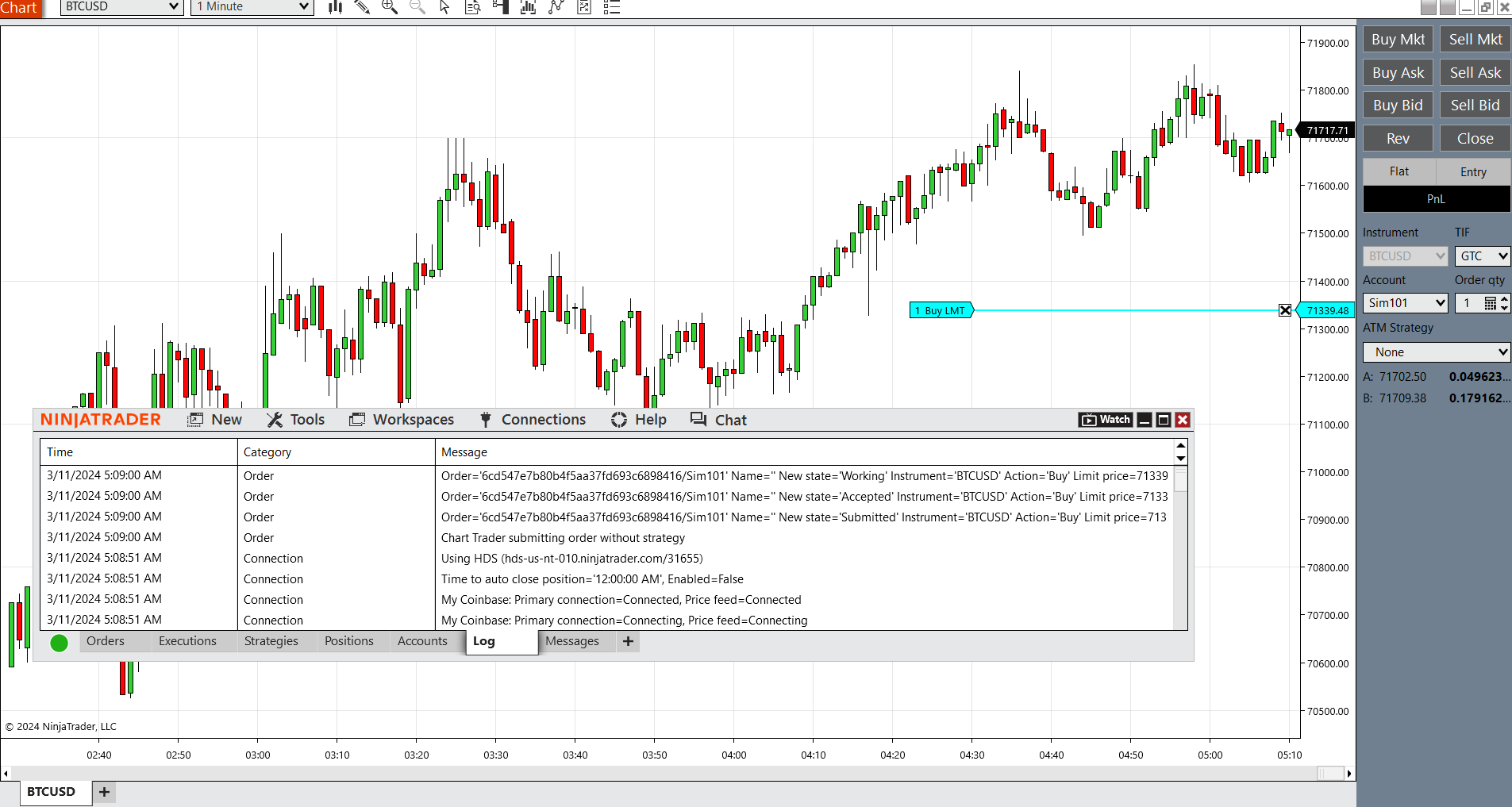Click the Sell Ask button
The height and width of the screenshot is (807, 1512).
[x=1475, y=73]
